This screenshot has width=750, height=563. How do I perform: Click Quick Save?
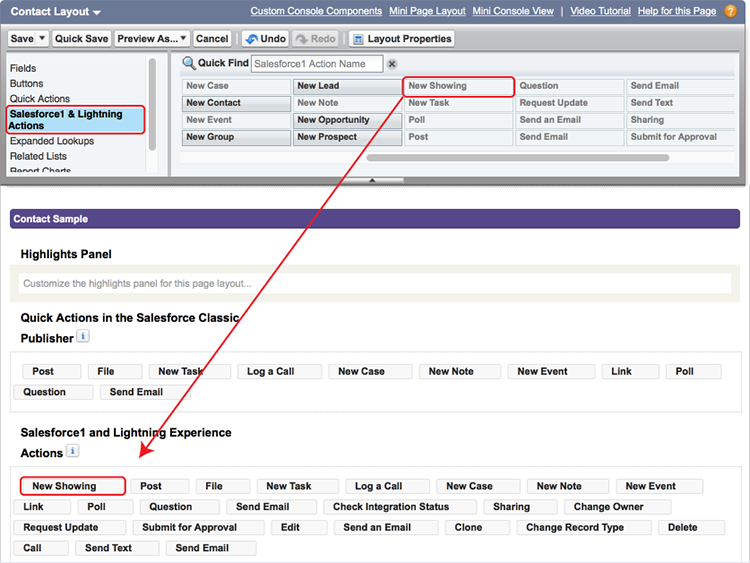tap(81, 39)
